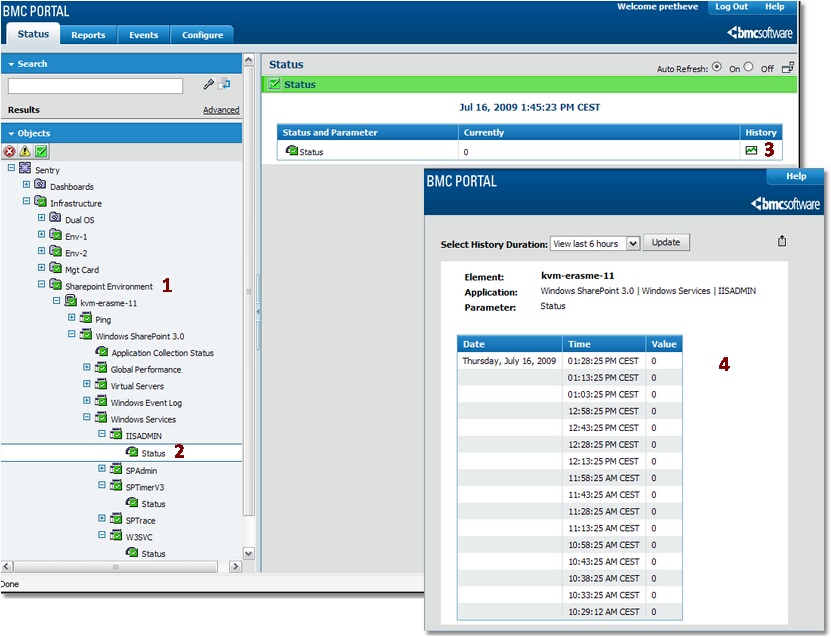Viewport: 831px width, 638px height.
Task: Click Log Out in main window
Action: [731, 6]
